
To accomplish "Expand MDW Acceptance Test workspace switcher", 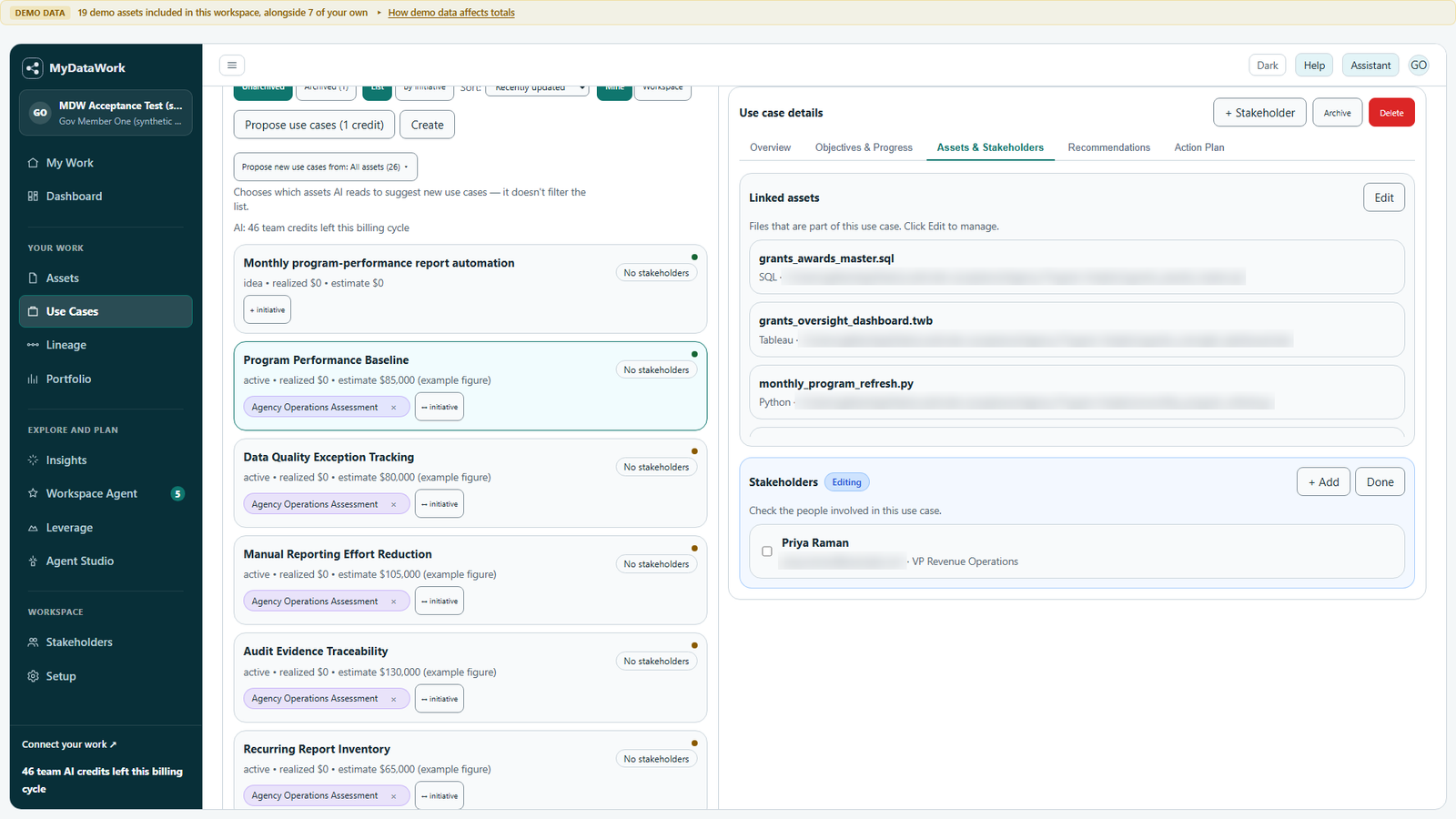I will pyautogui.click(x=106, y=113).
